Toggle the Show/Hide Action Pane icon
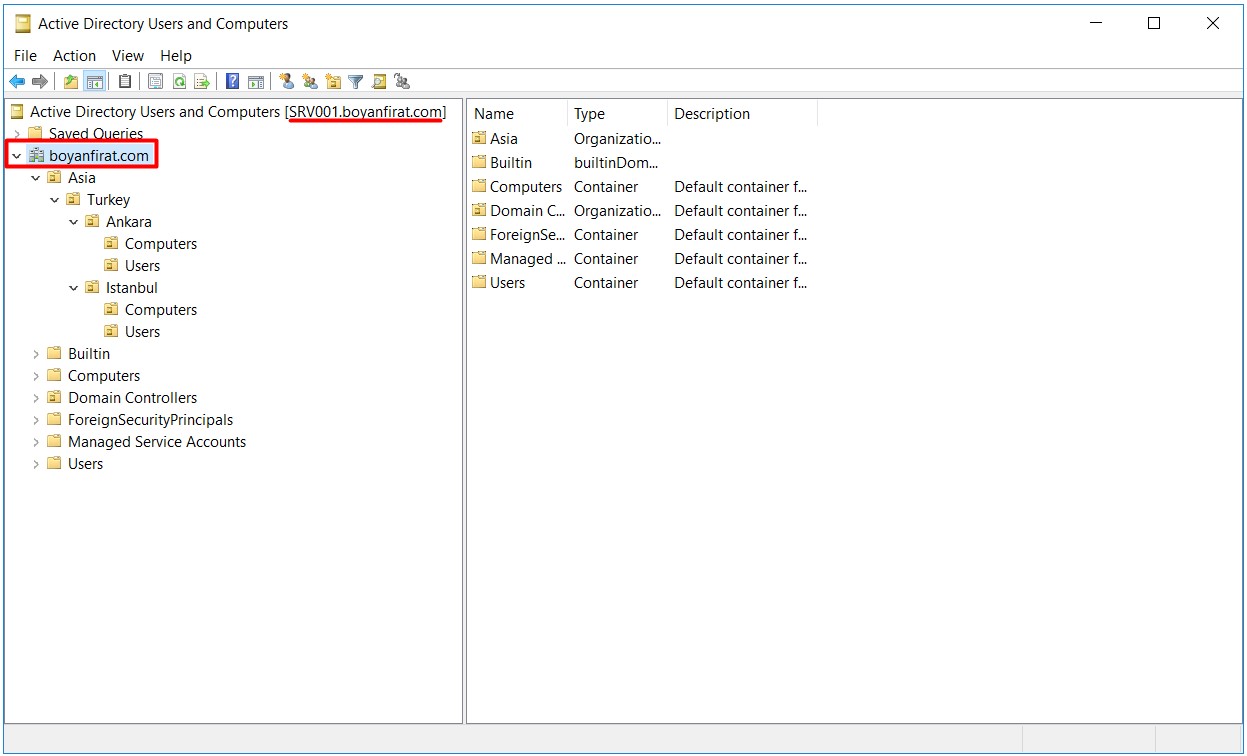Image resolution: width=1247 pixels, height=756 pixels. [256, 82]
